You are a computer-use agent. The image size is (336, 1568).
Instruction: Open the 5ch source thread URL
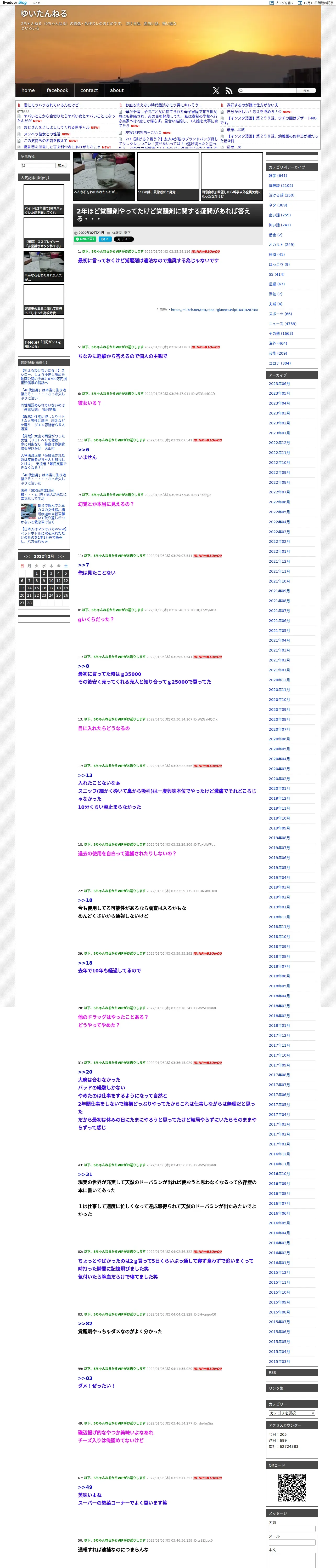coord(214,310)
